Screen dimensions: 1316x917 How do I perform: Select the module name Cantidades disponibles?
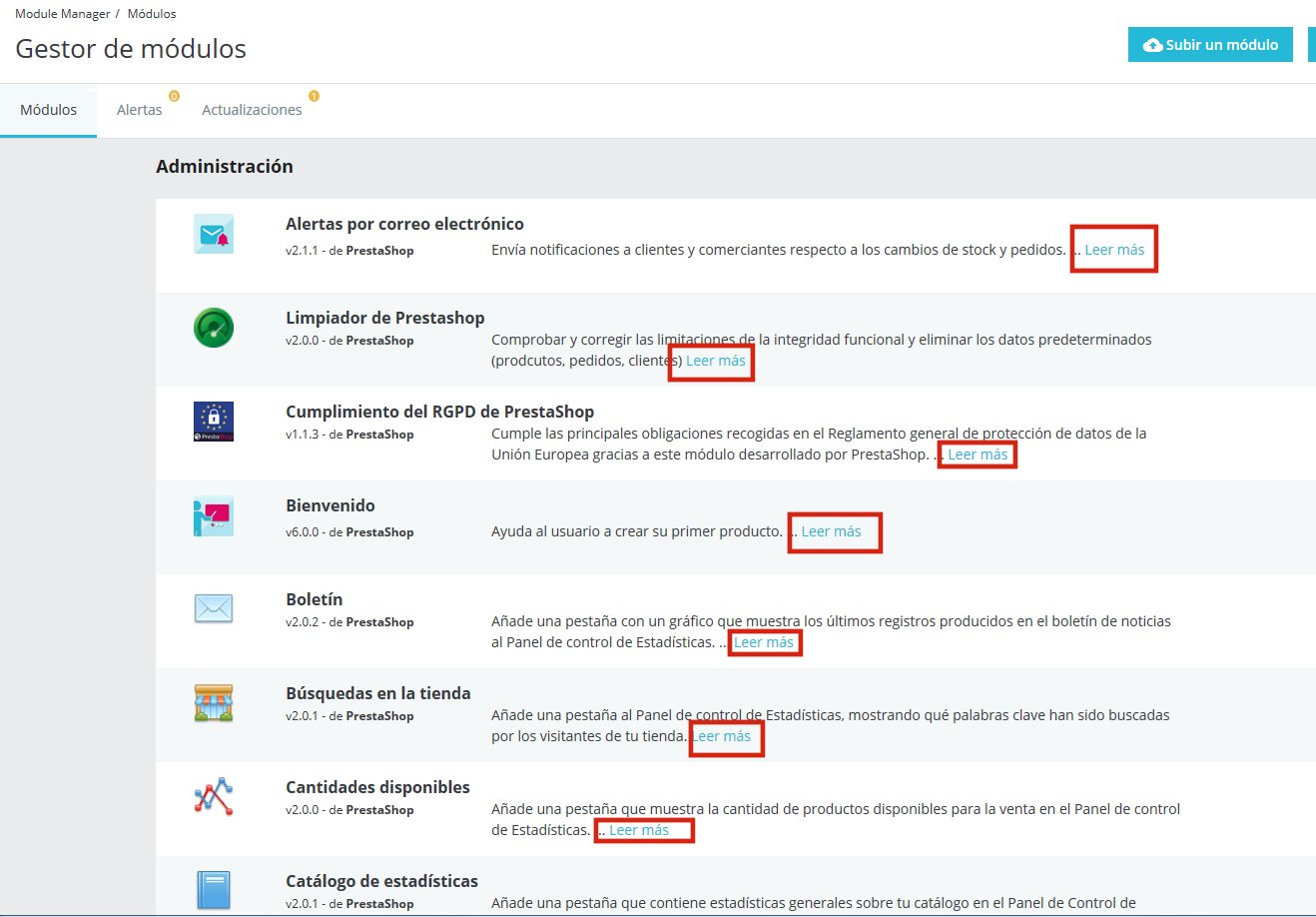pyautogui.click(x=377, y=787)
